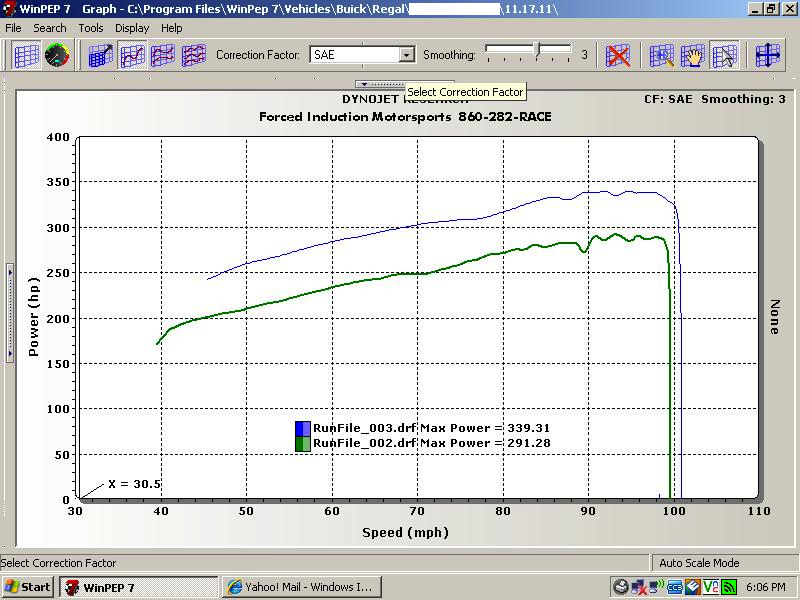
Task: Click the green wireless signal tray icon
Action: point(730,587)
